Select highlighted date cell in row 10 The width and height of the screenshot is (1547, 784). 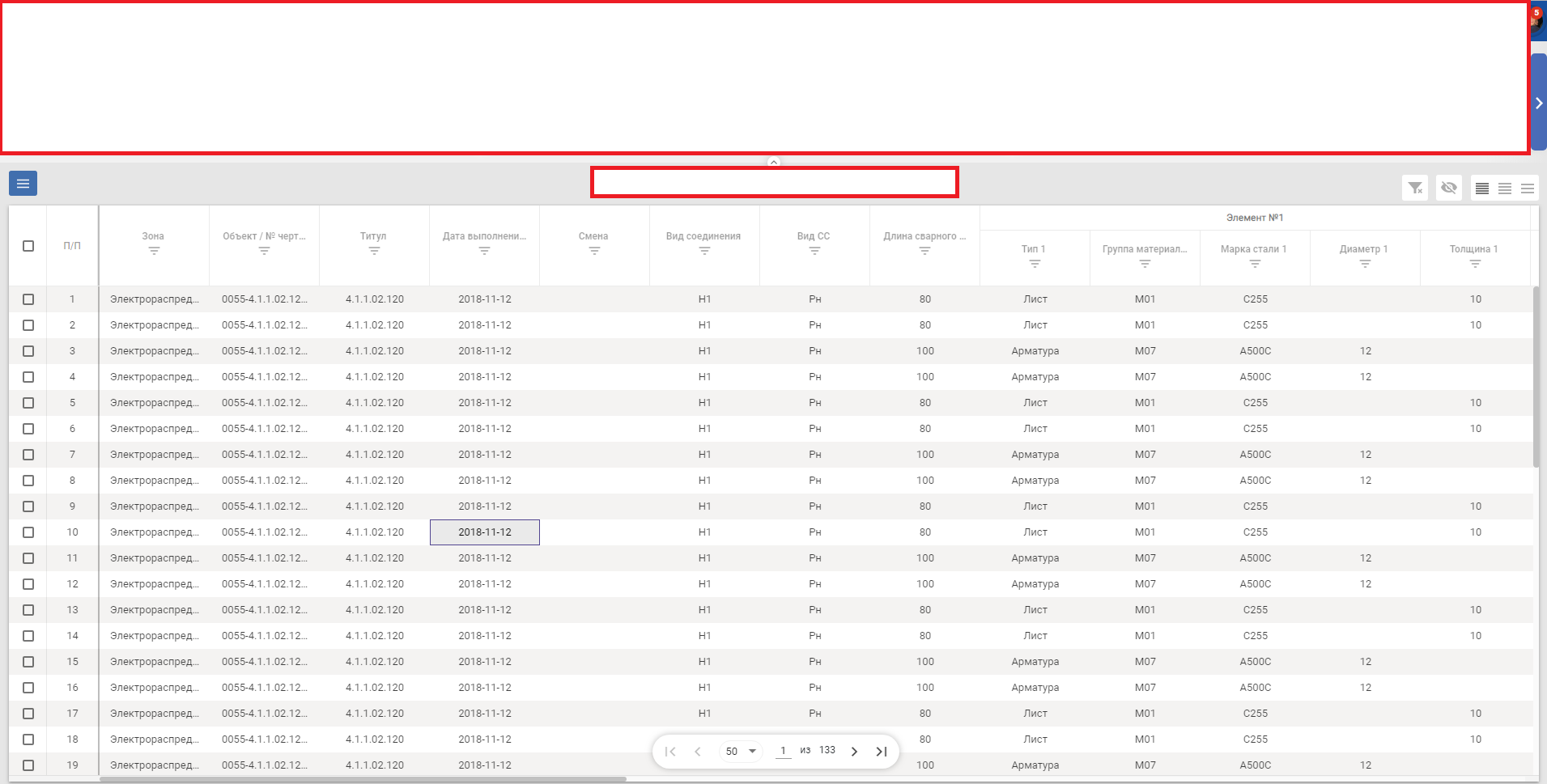click(x=485, y=532)
